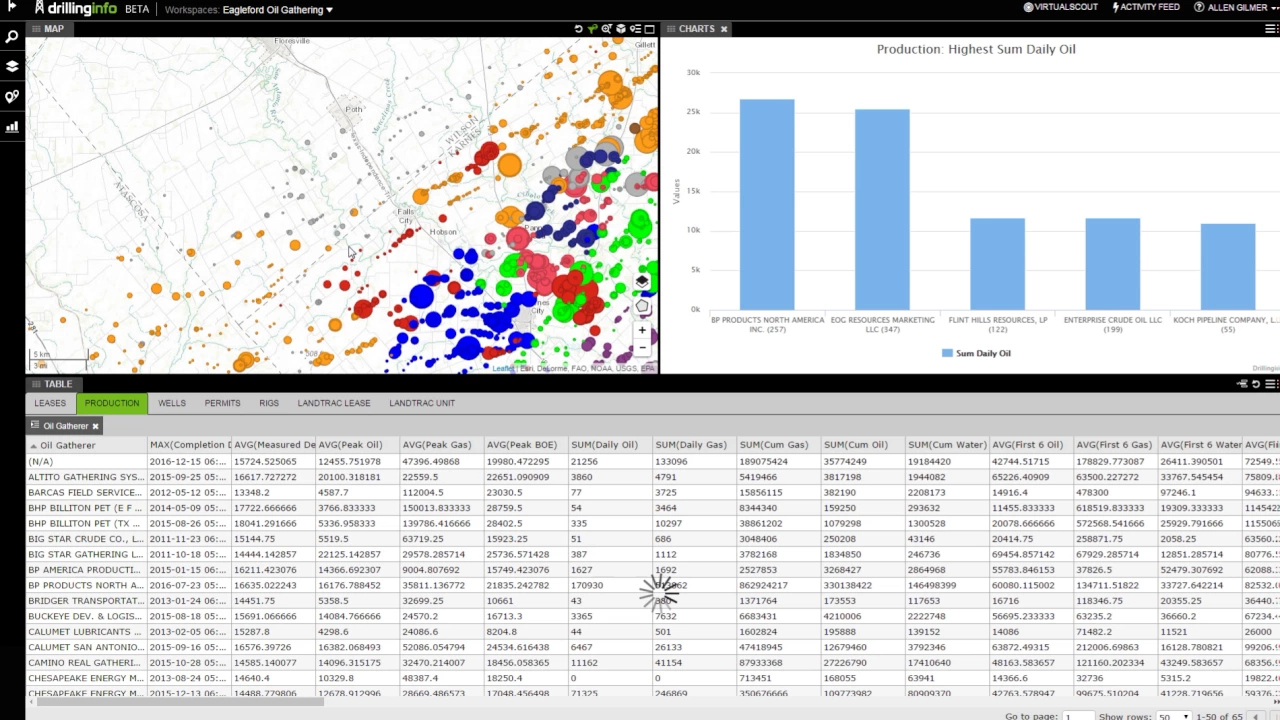Open the layers panel in left sidebar

[x=12, y=67]
